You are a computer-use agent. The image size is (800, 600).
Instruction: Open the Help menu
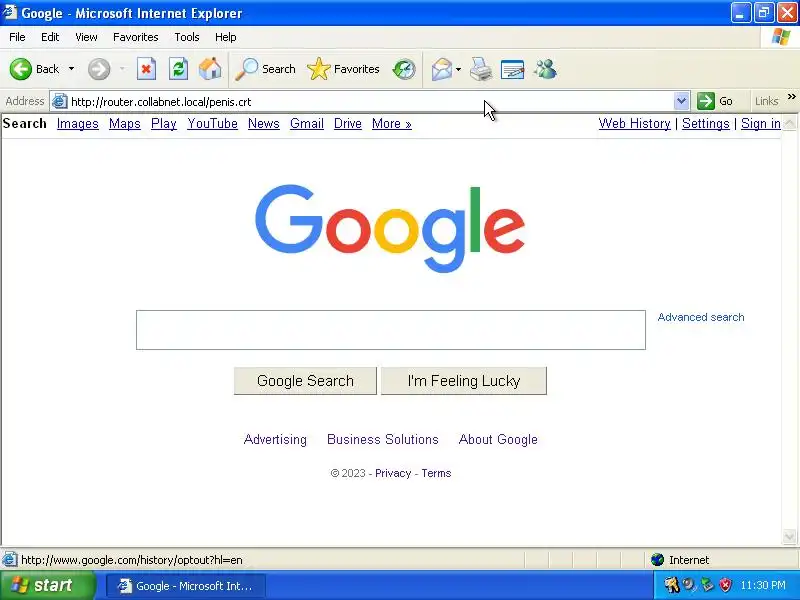[x=226, y=37]
